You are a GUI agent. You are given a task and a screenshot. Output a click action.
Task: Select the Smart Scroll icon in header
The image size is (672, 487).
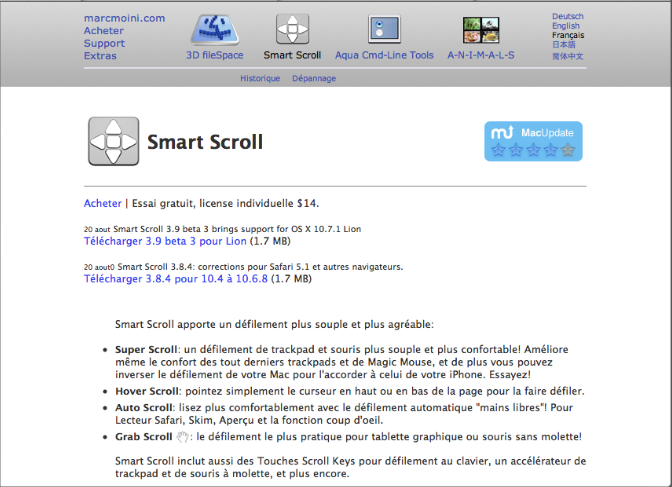pyautogui.click(x=292, y=29)
